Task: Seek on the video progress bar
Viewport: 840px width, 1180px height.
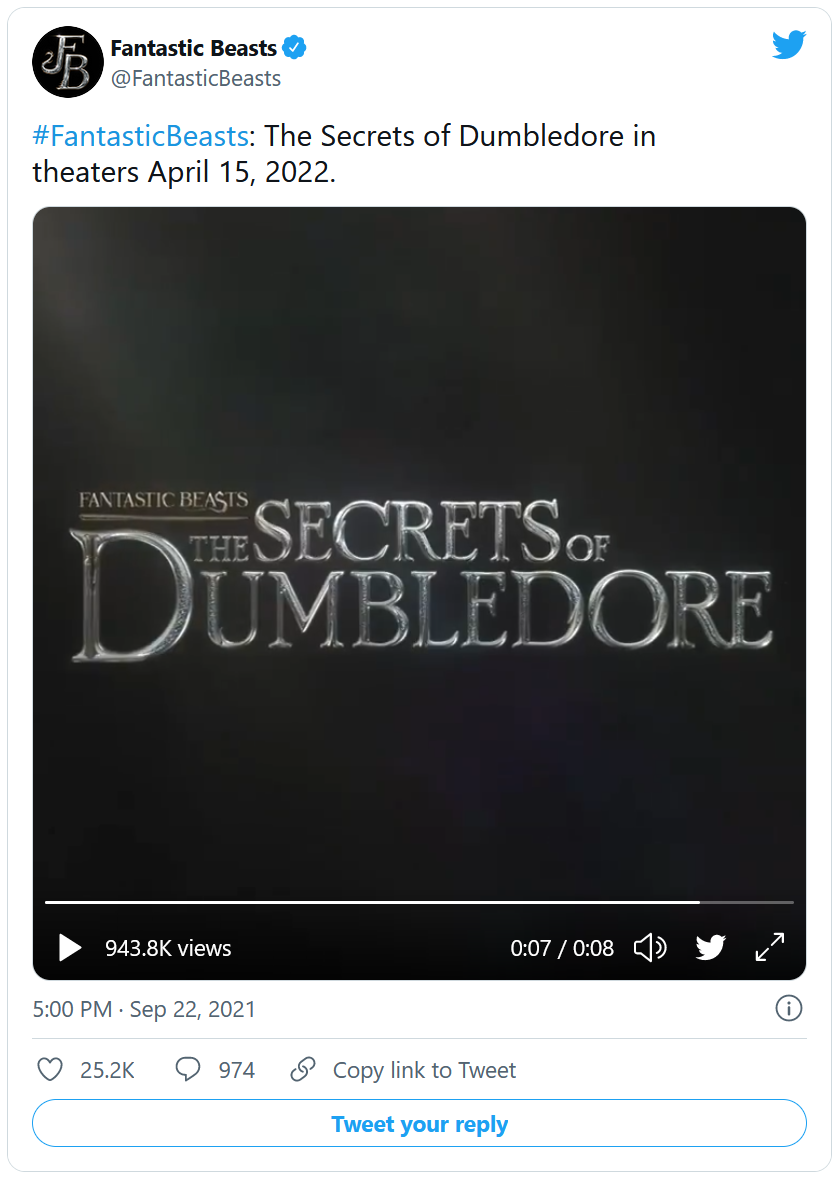Action: coord(419,902)
